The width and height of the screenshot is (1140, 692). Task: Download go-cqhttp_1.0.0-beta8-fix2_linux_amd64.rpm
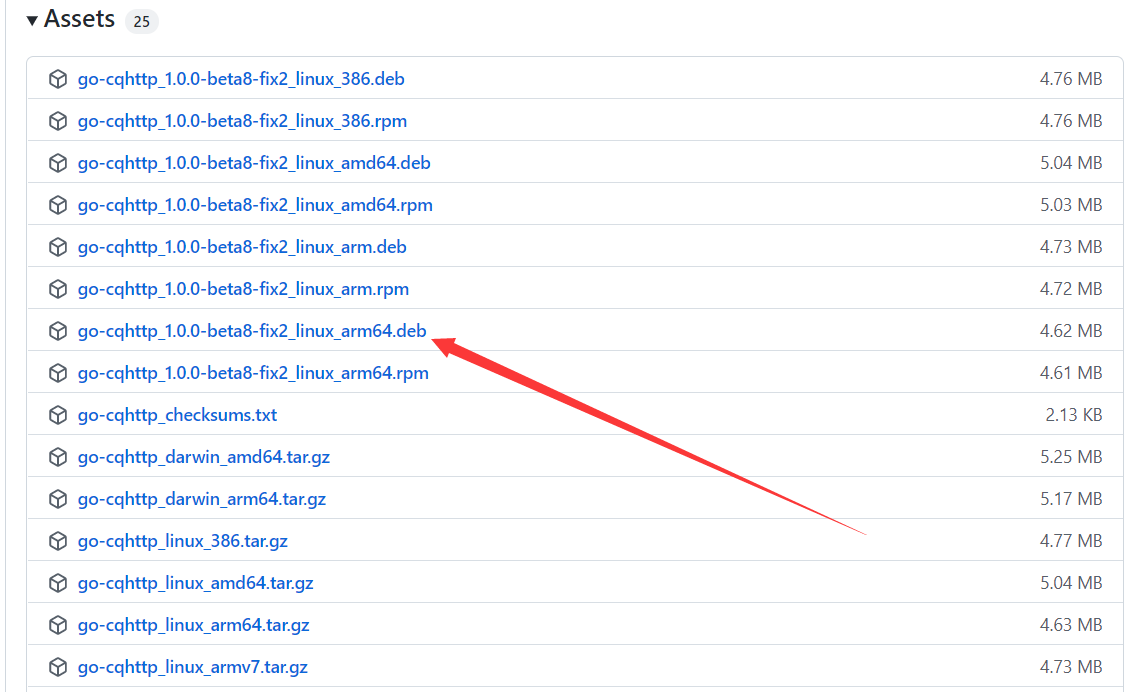pyautogui.click(x=255, y=205)
